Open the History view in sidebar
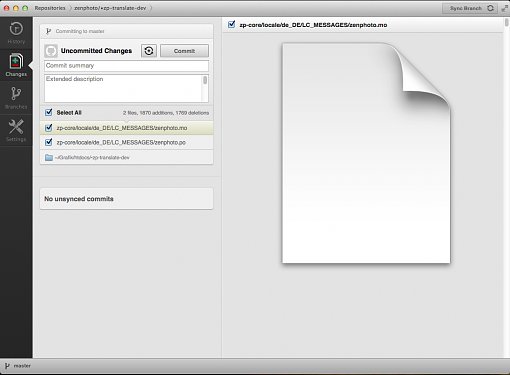The image size is (510, 375). (x=16, y=33)
